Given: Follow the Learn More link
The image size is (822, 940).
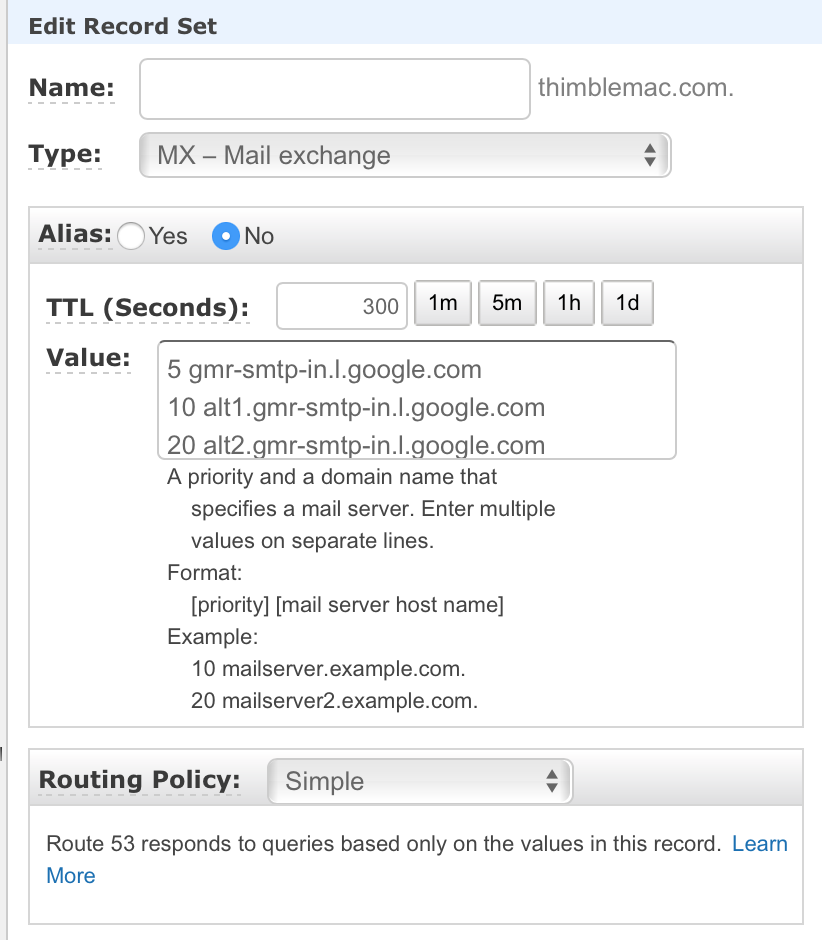Looking at the screenshot, I should 759,844.
